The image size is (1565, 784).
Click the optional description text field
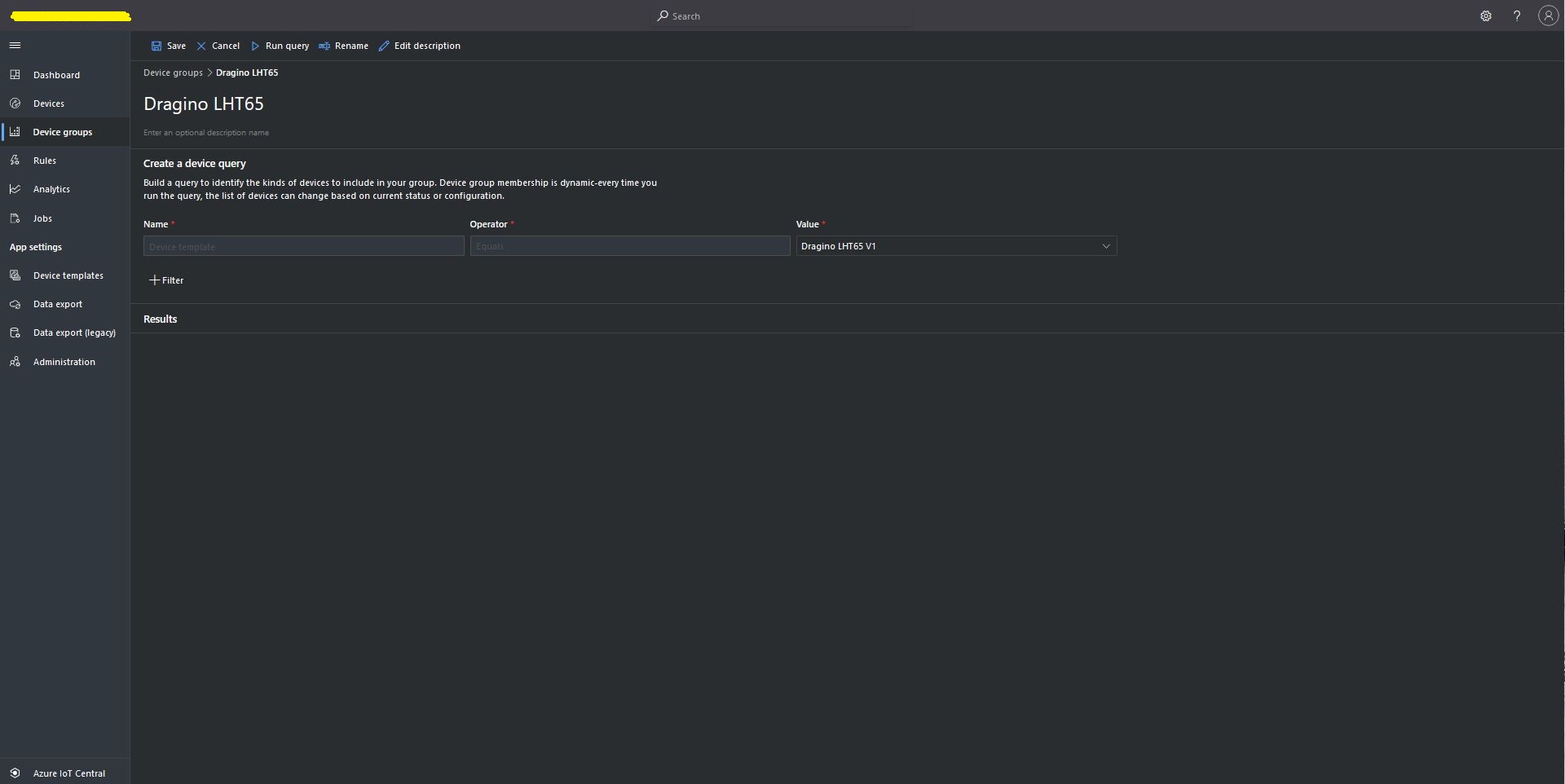(x=206, y=133)
